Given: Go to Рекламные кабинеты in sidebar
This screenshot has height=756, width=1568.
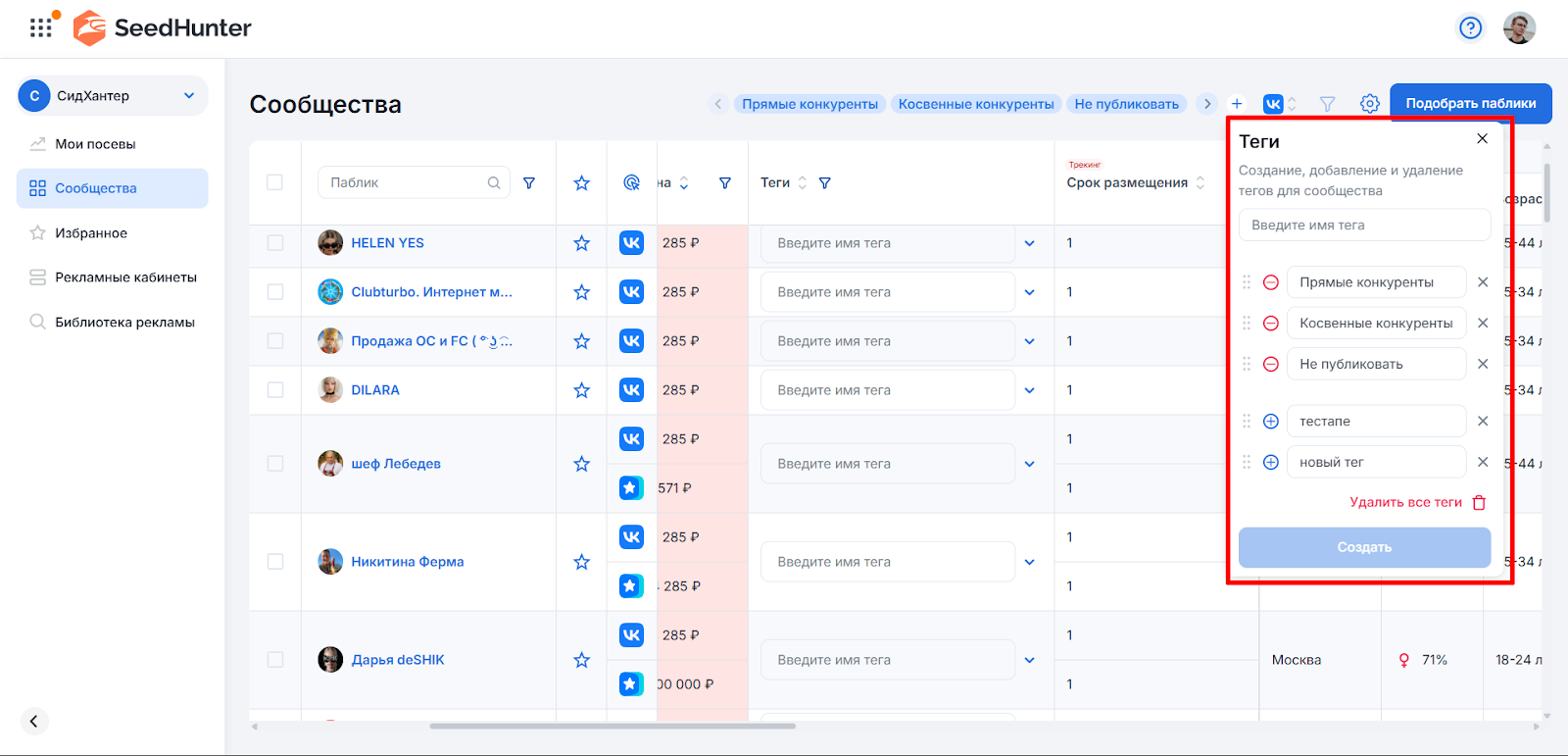Looking at the screenshot, I should [x=125, y=277].
